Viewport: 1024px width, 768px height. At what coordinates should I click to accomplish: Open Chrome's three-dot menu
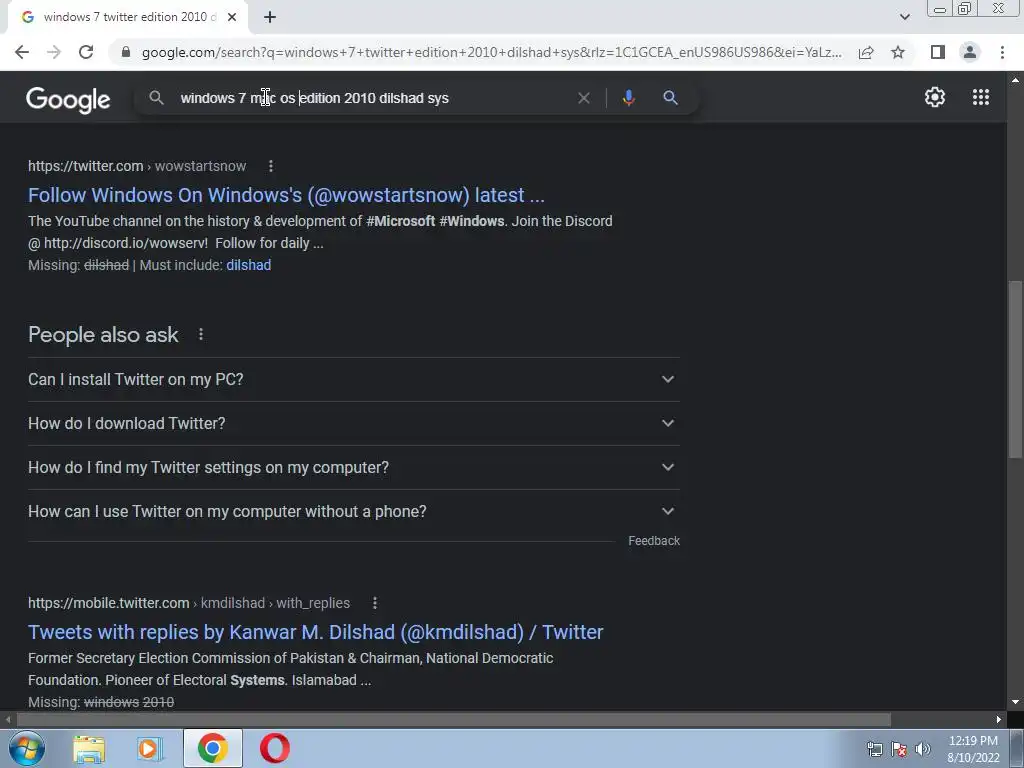(1002, 52)
